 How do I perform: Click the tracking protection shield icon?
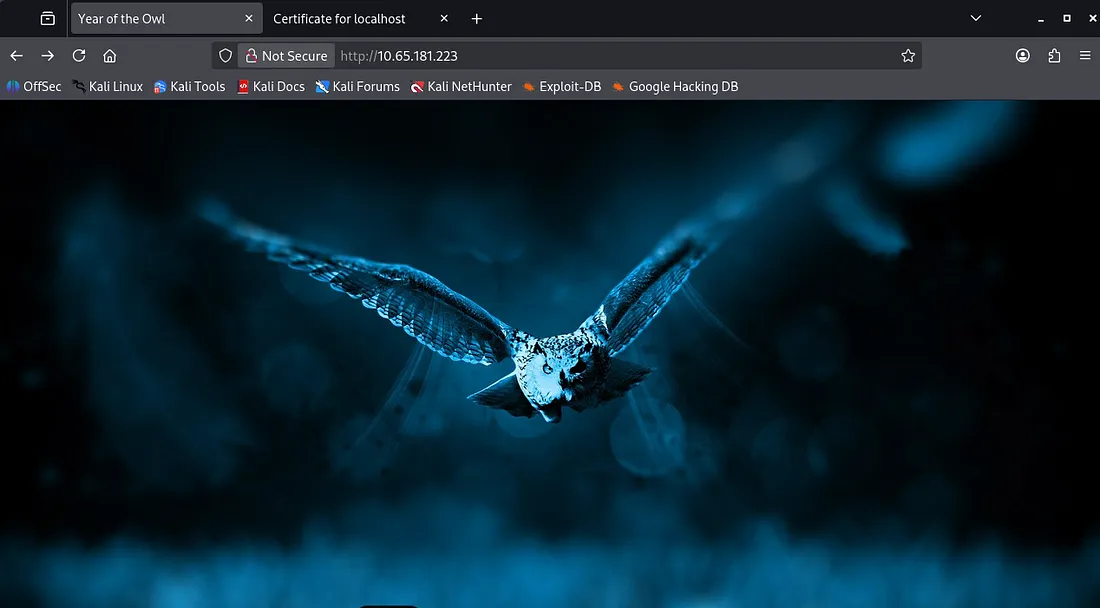coord(225,56)
